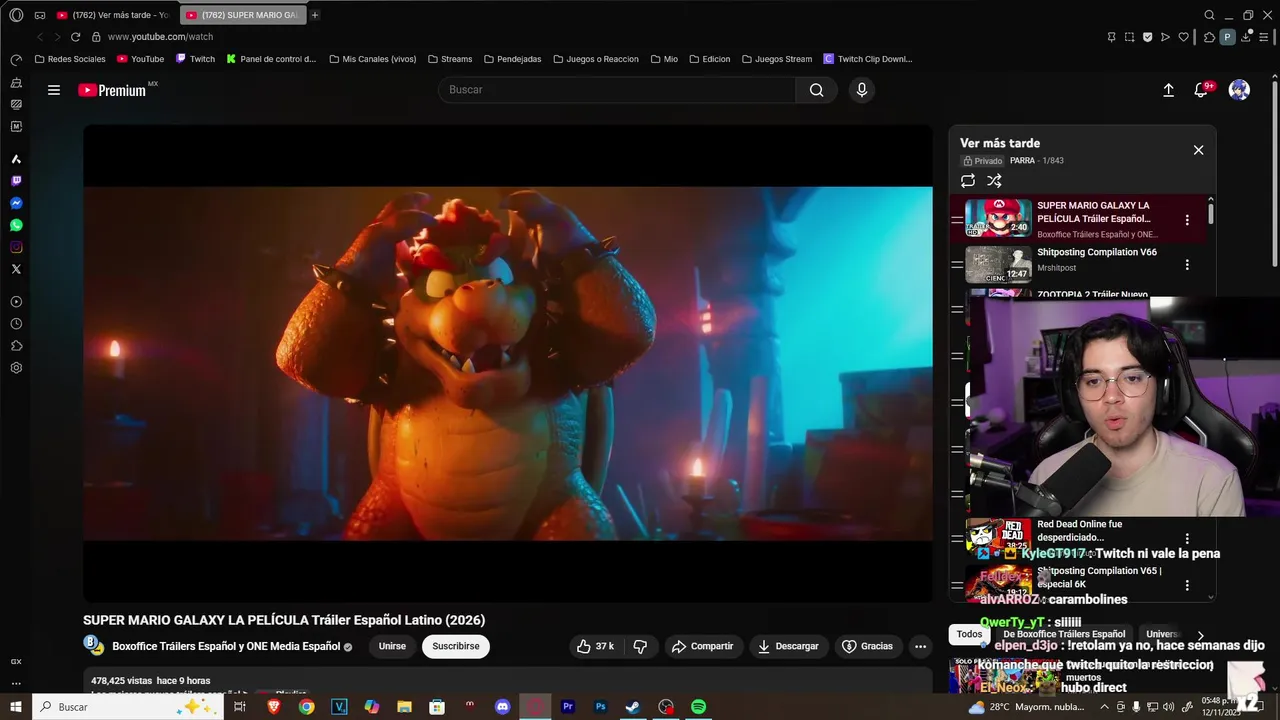Open Streams bookmarks folder
This screenshot has width=1280, height=720.
click(x=450, y=59)
